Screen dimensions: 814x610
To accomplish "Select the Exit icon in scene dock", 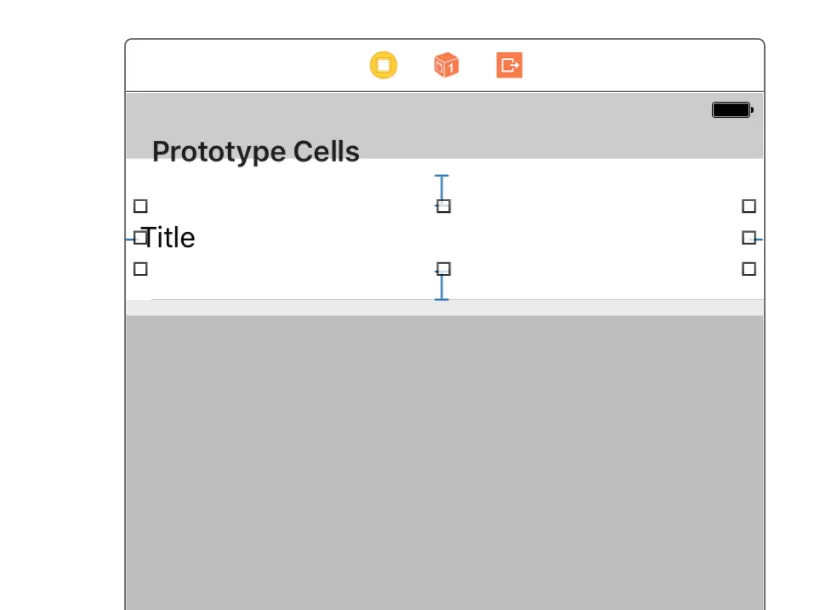I will tap(509, 65).
